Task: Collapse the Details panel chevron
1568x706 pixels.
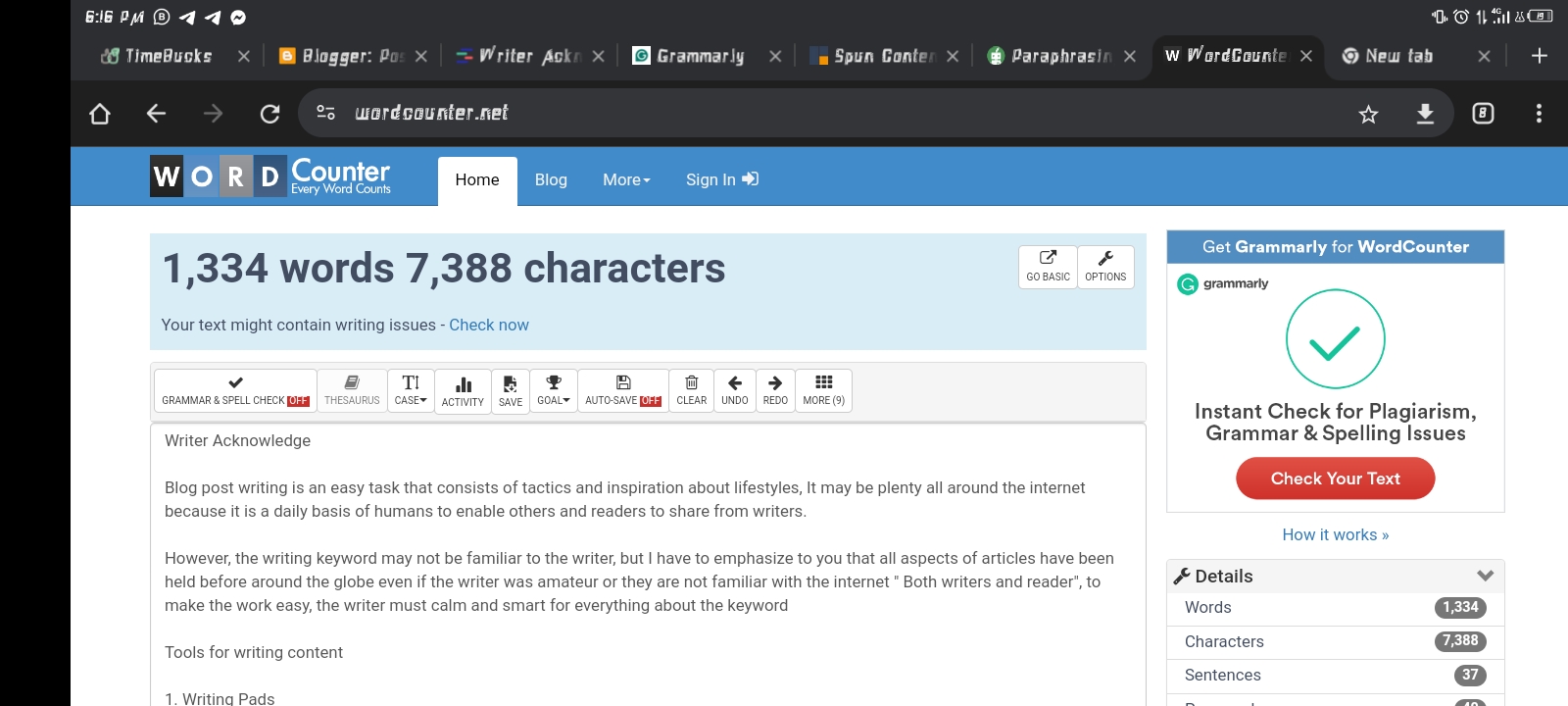Action: click(1486, 576)
